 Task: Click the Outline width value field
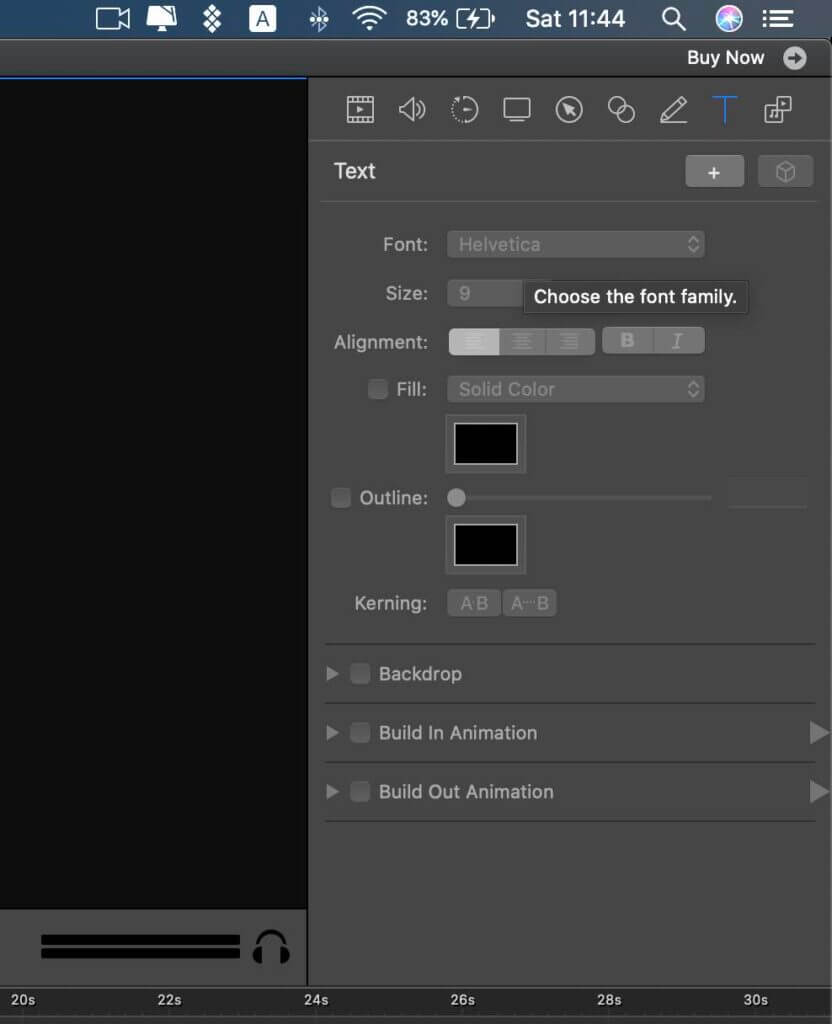coord(768,493)
